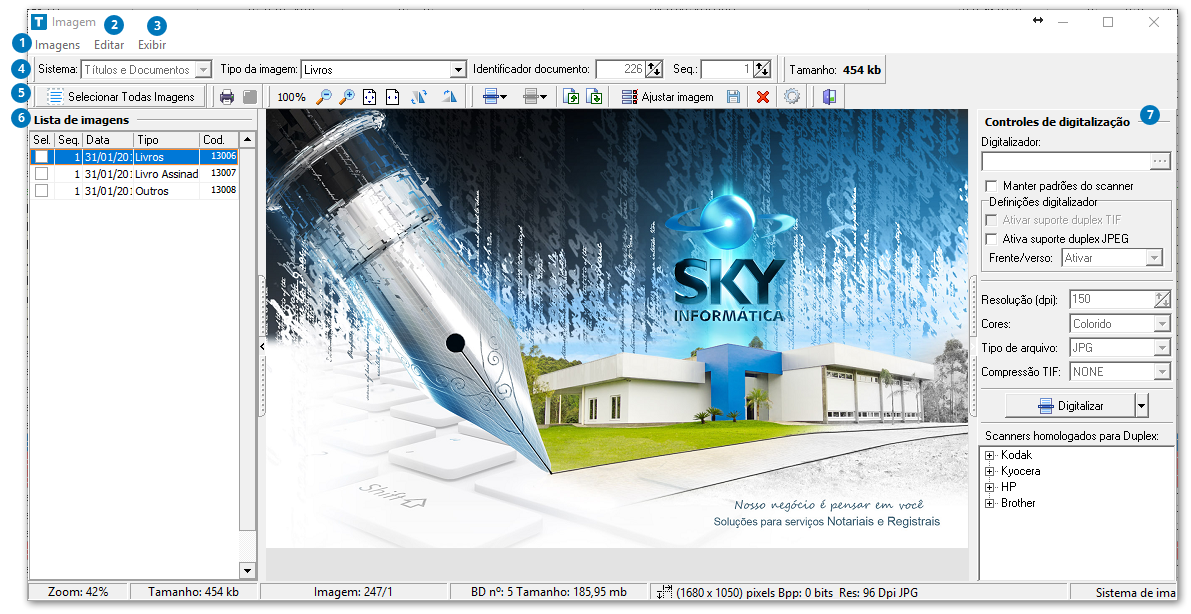The height and width of the screenshot is (614, 1191).
Task: Open the Digitalizar button dropdown arrow
Action: 1142,406
